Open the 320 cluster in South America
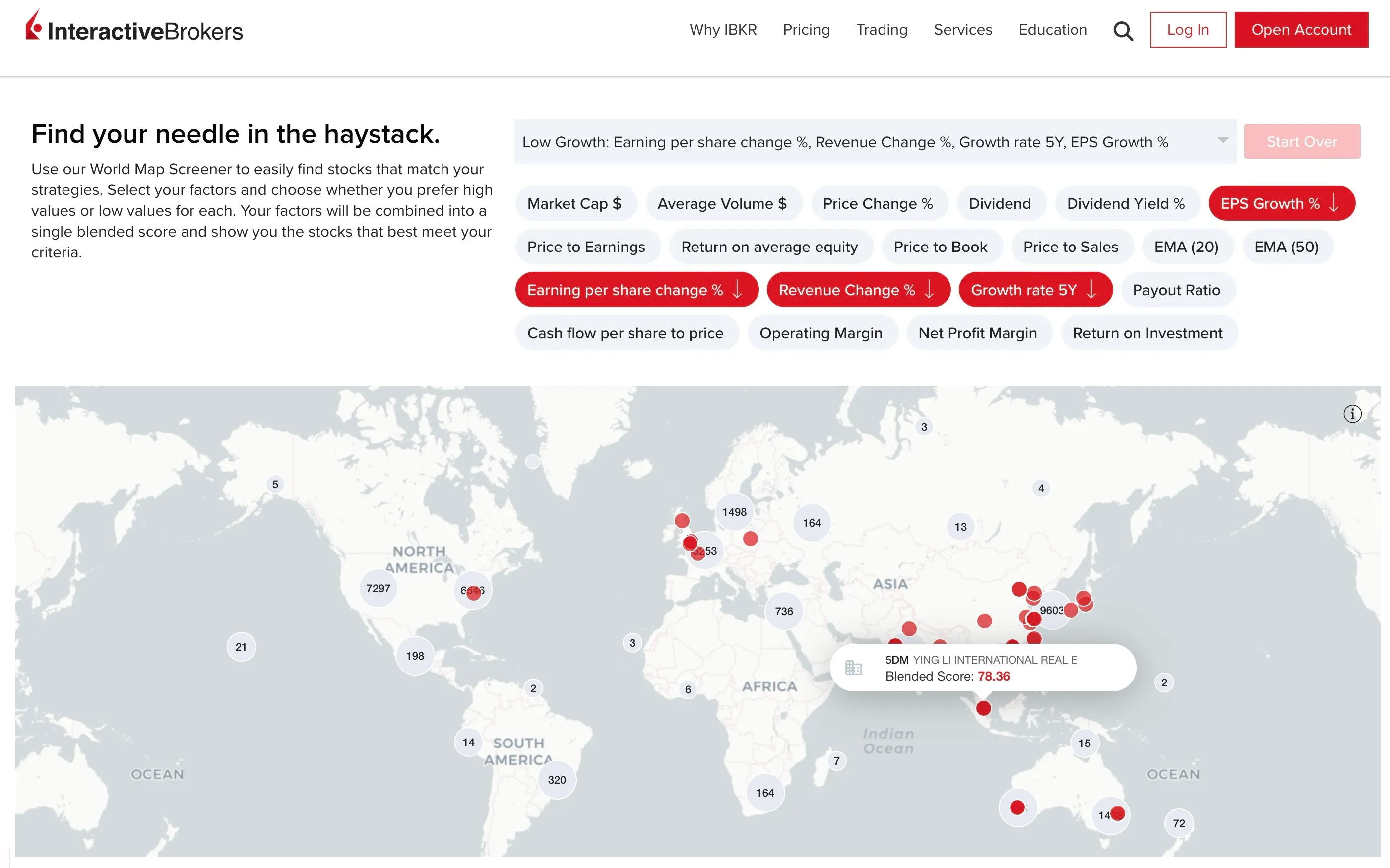The height and width of the screenshot is (868, 1390). click(x=556, y=780)
